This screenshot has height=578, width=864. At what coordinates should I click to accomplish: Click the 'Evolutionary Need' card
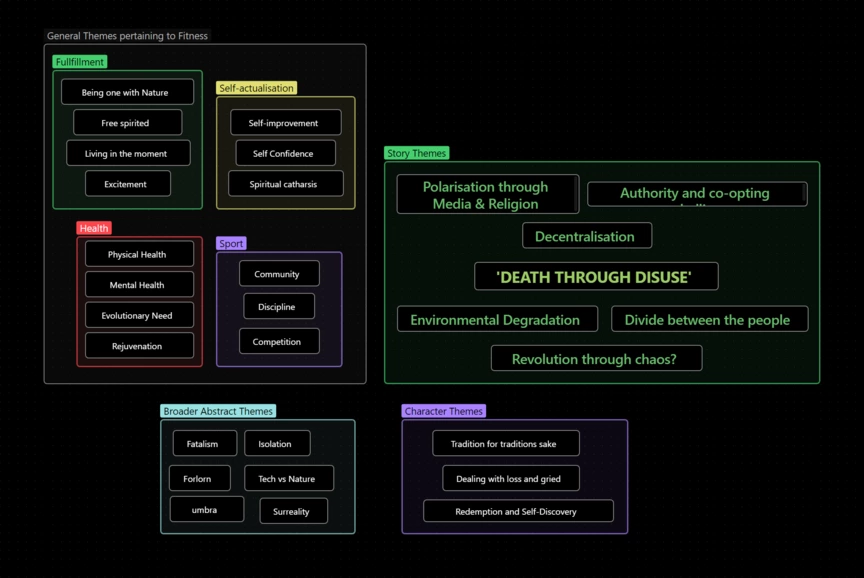pyautogui.click(x=139, y=315)
